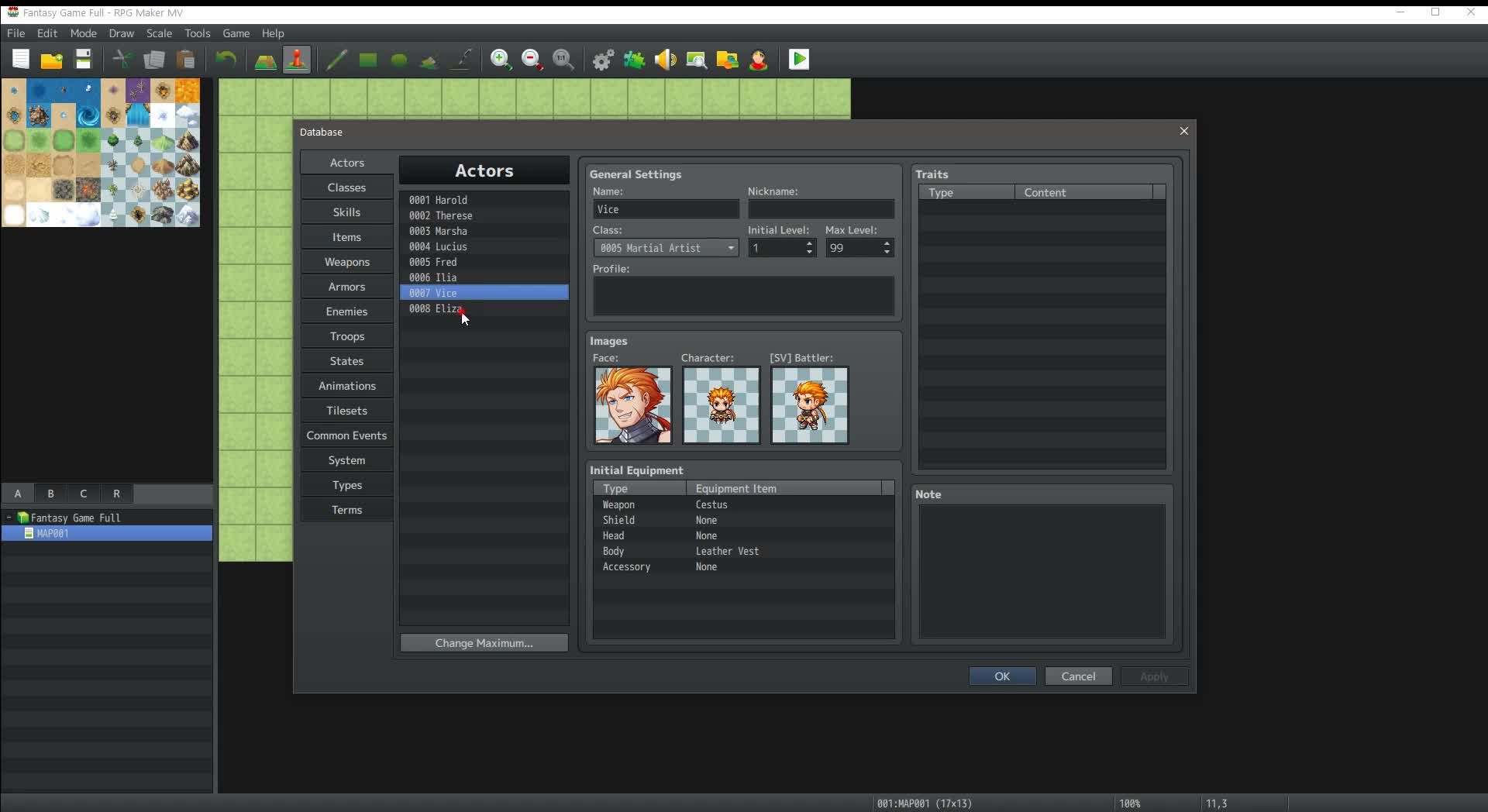
Task: Select the Event mode toolbar icon
Action: pos(297,60)
